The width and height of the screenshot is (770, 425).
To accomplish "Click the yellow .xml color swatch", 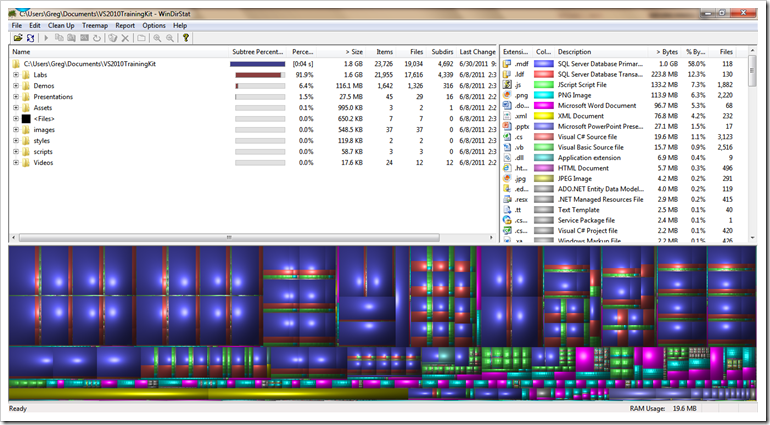I will (544, 116).
